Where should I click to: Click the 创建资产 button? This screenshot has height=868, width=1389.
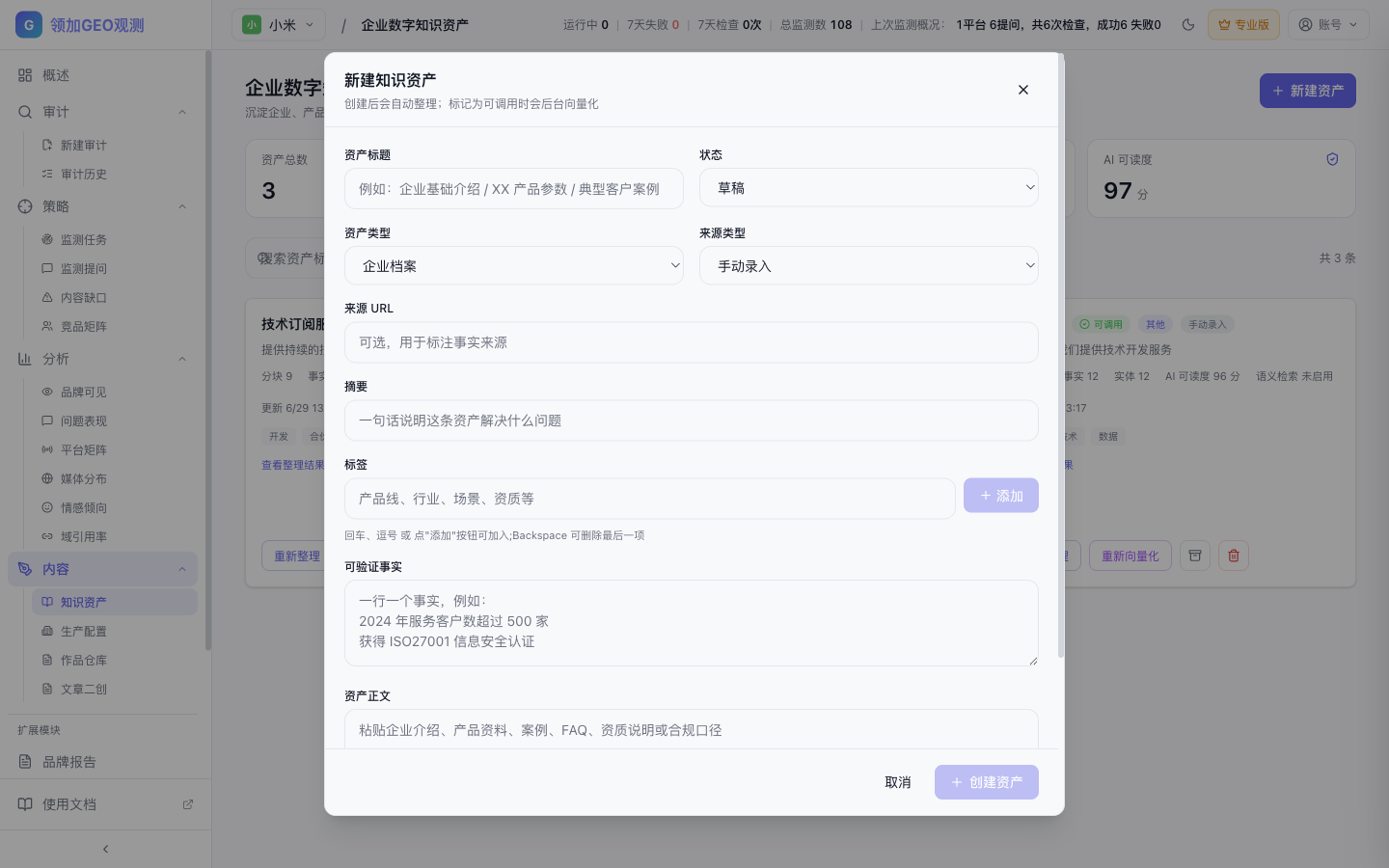(x=987, y=782)
